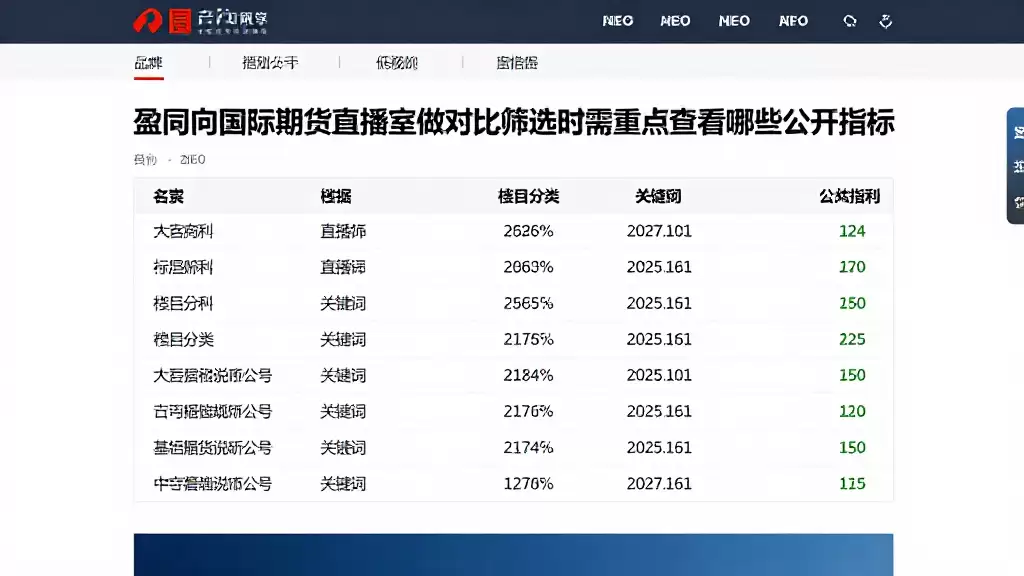Click the green value 115
Viewport: 1024px width, 576px height.
[x=852, y=484]
